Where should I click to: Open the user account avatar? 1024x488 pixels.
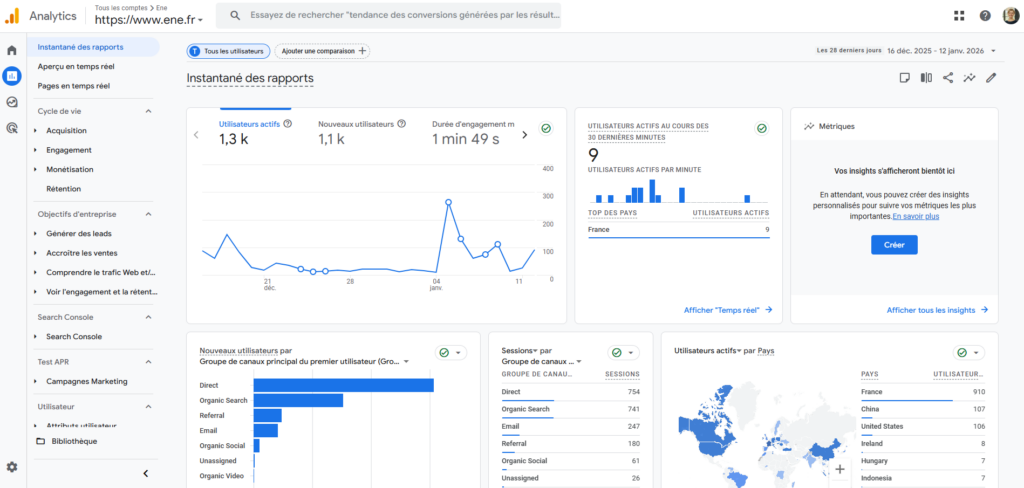tap(1010, 16)
